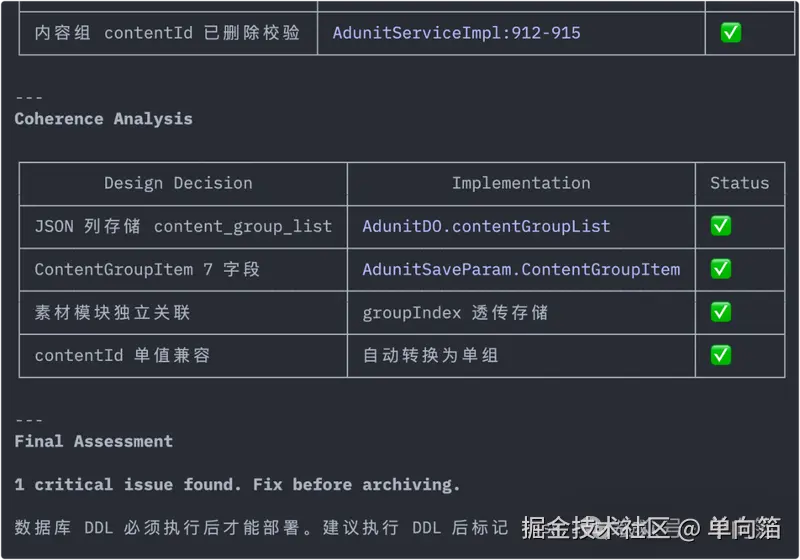
Task: Click the status checkmark for AdunitDO.contentGroupList
Action: coord(720,226)
